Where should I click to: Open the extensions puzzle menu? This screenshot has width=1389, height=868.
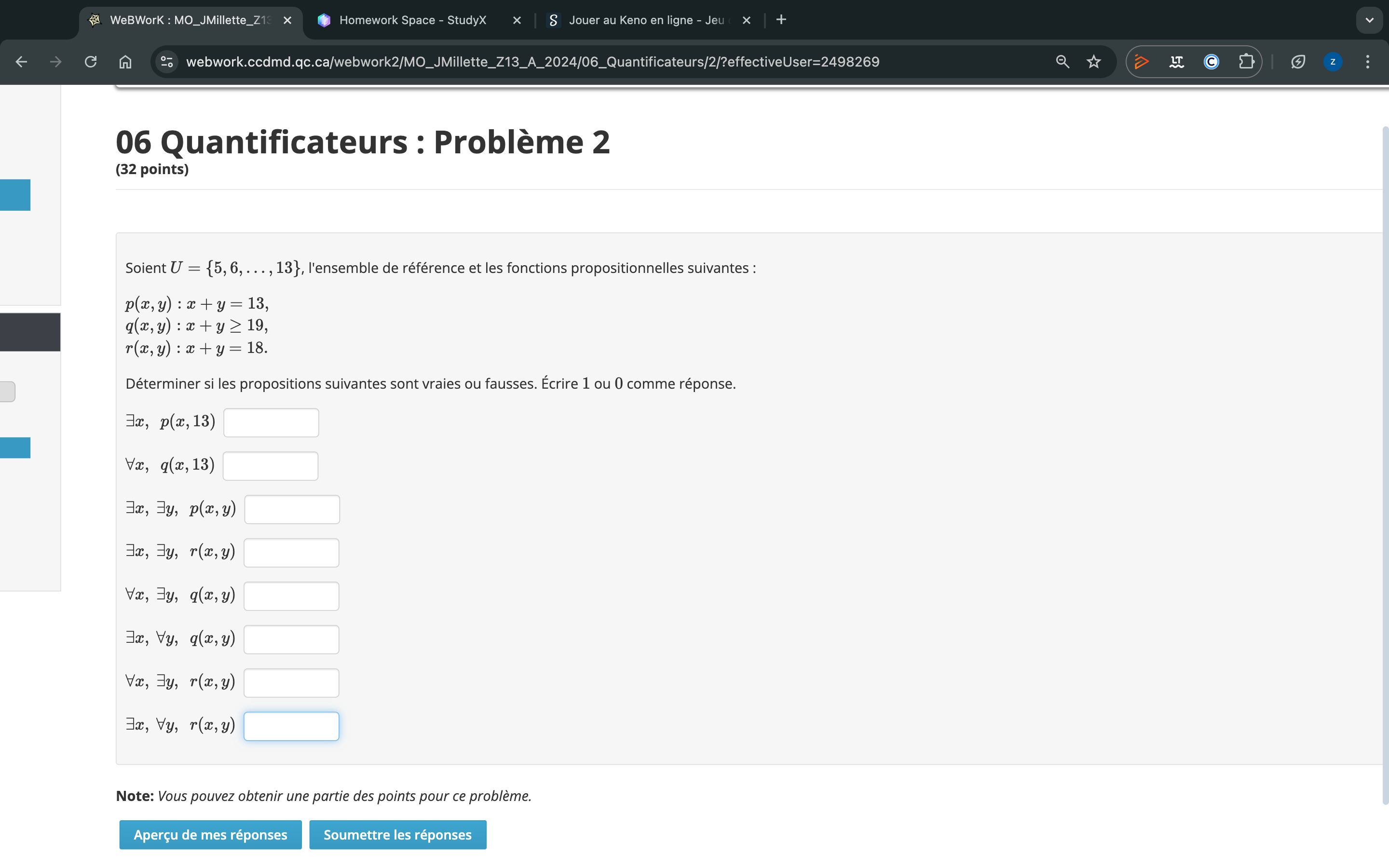click(1246, 62)
